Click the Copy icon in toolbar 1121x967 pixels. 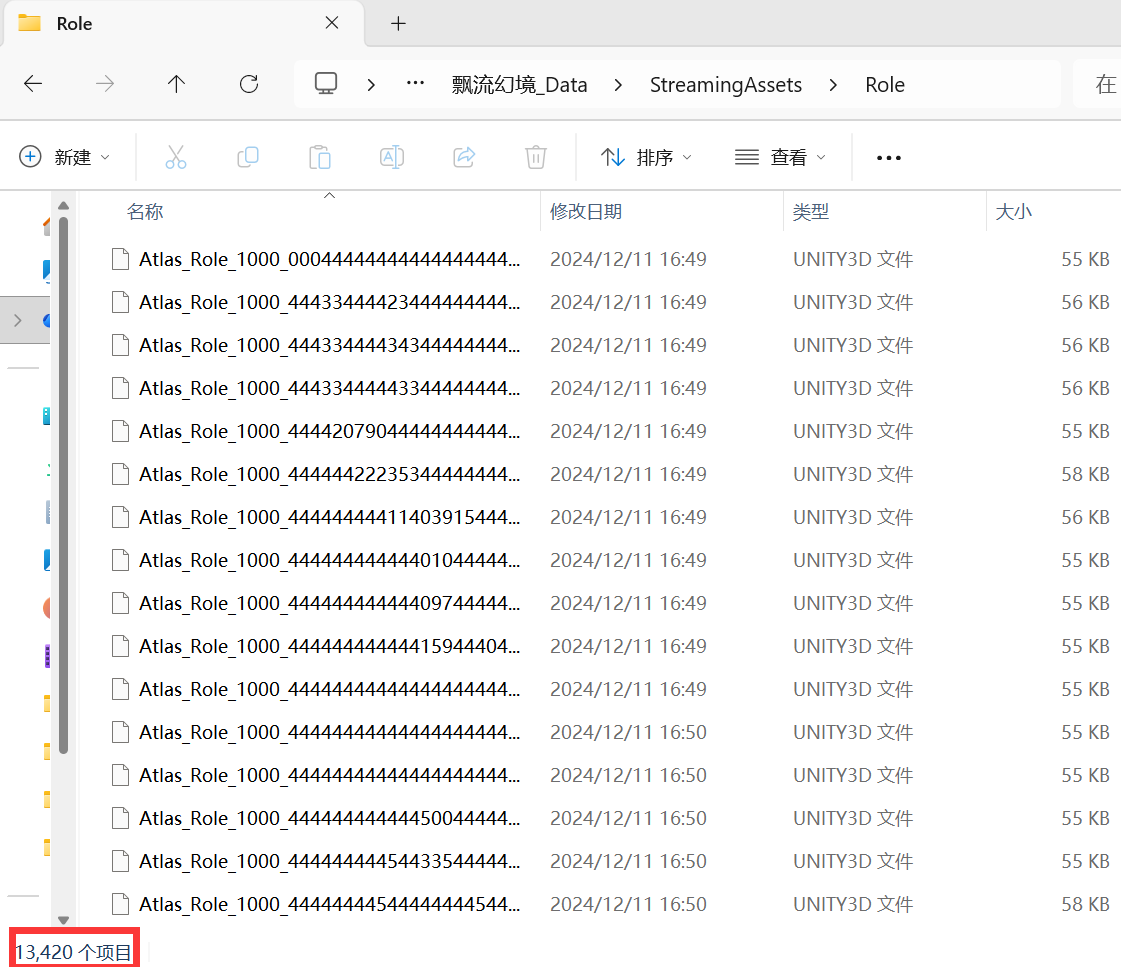[248, 157]
